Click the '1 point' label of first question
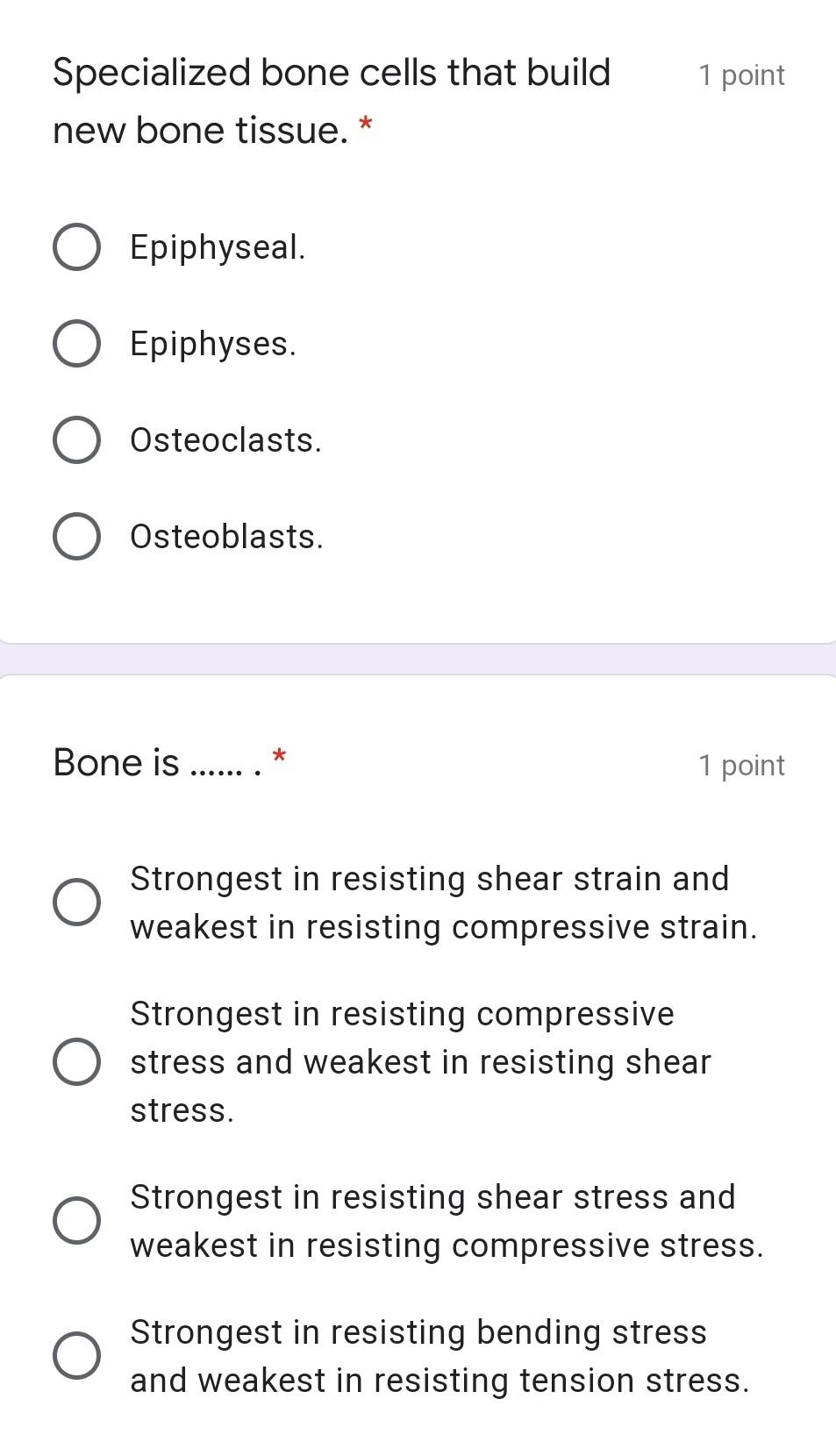Screen dimensions: 836x1456 (741, 75)
